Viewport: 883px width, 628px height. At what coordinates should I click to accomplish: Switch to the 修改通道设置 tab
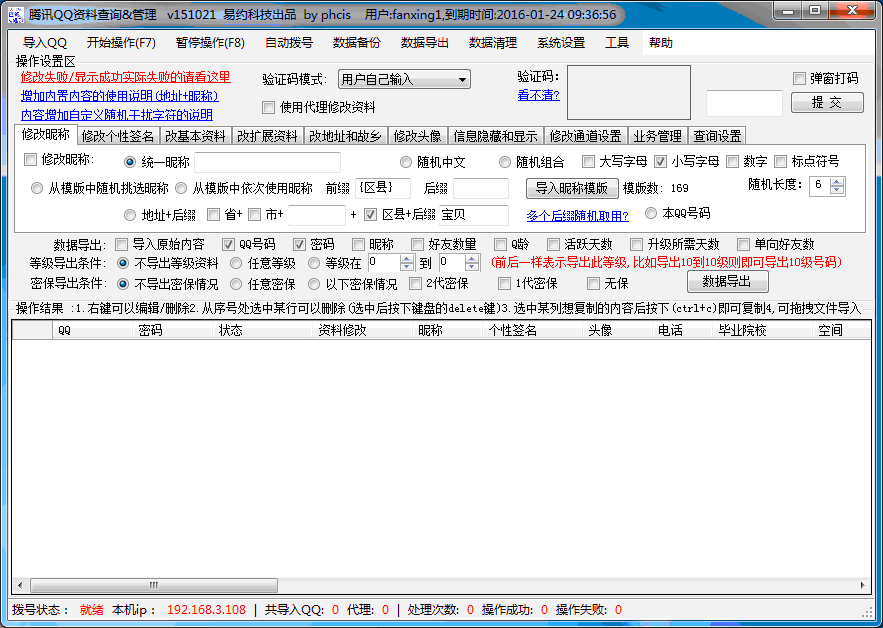coord(586,136)
